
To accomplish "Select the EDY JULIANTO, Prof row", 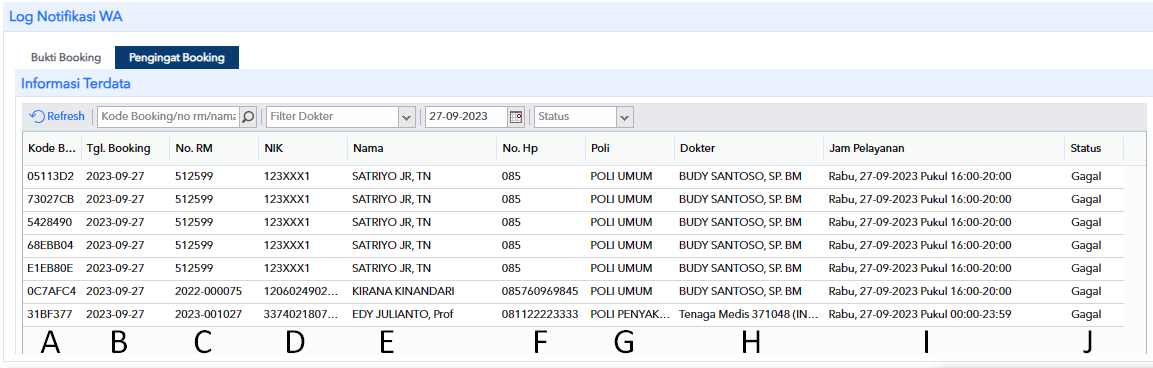I will [x=574, y=314].
